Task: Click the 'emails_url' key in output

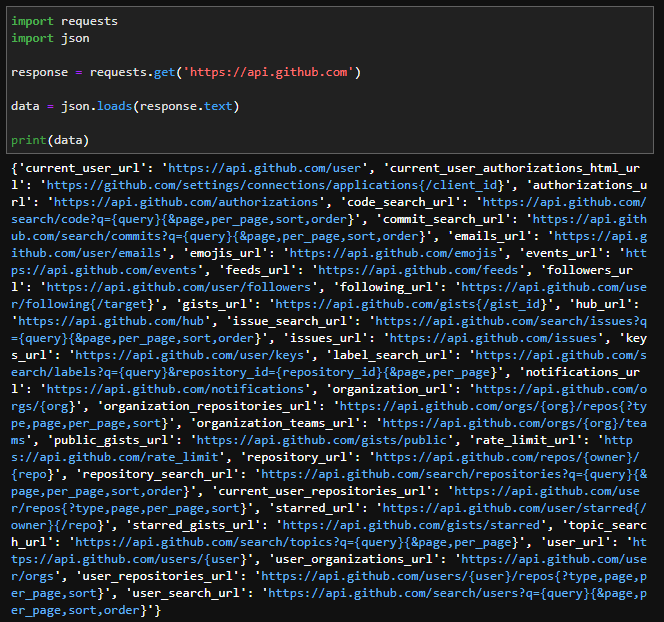Action: tap(490, 236)
